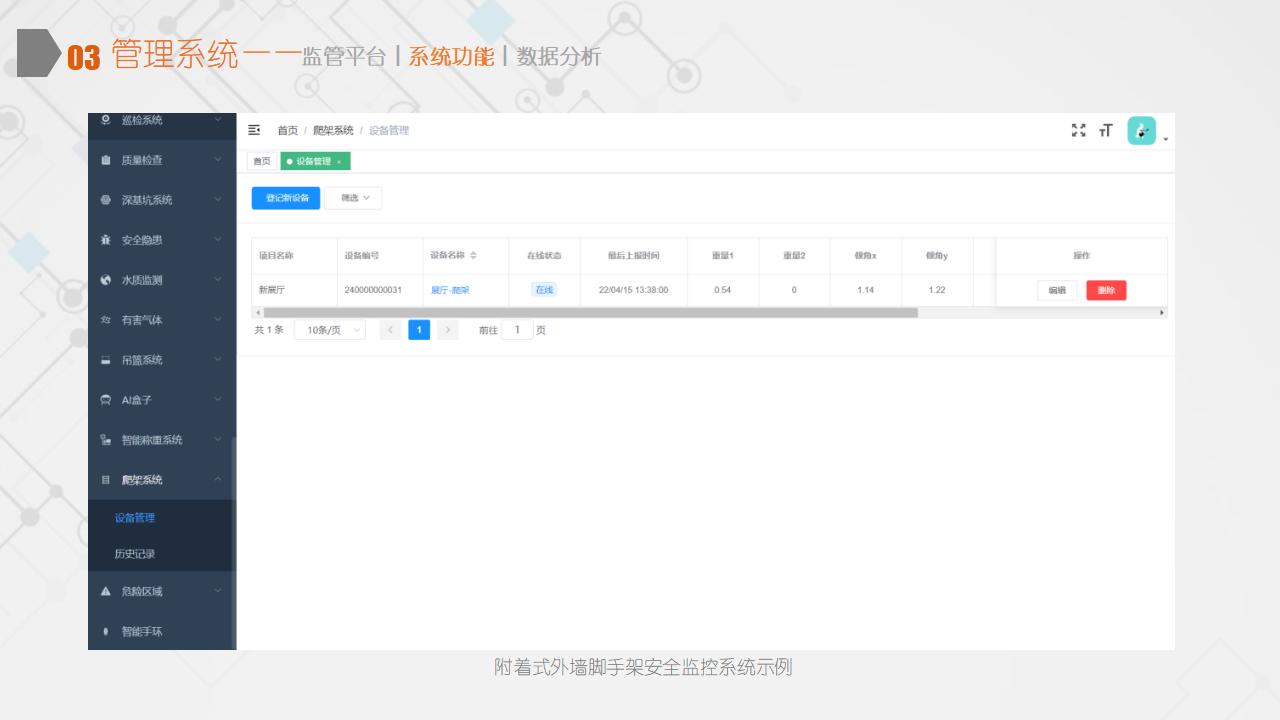Click the 水质监测 globe icon
The width and height of the screenshot is (1280, 720).
(106, 280)
